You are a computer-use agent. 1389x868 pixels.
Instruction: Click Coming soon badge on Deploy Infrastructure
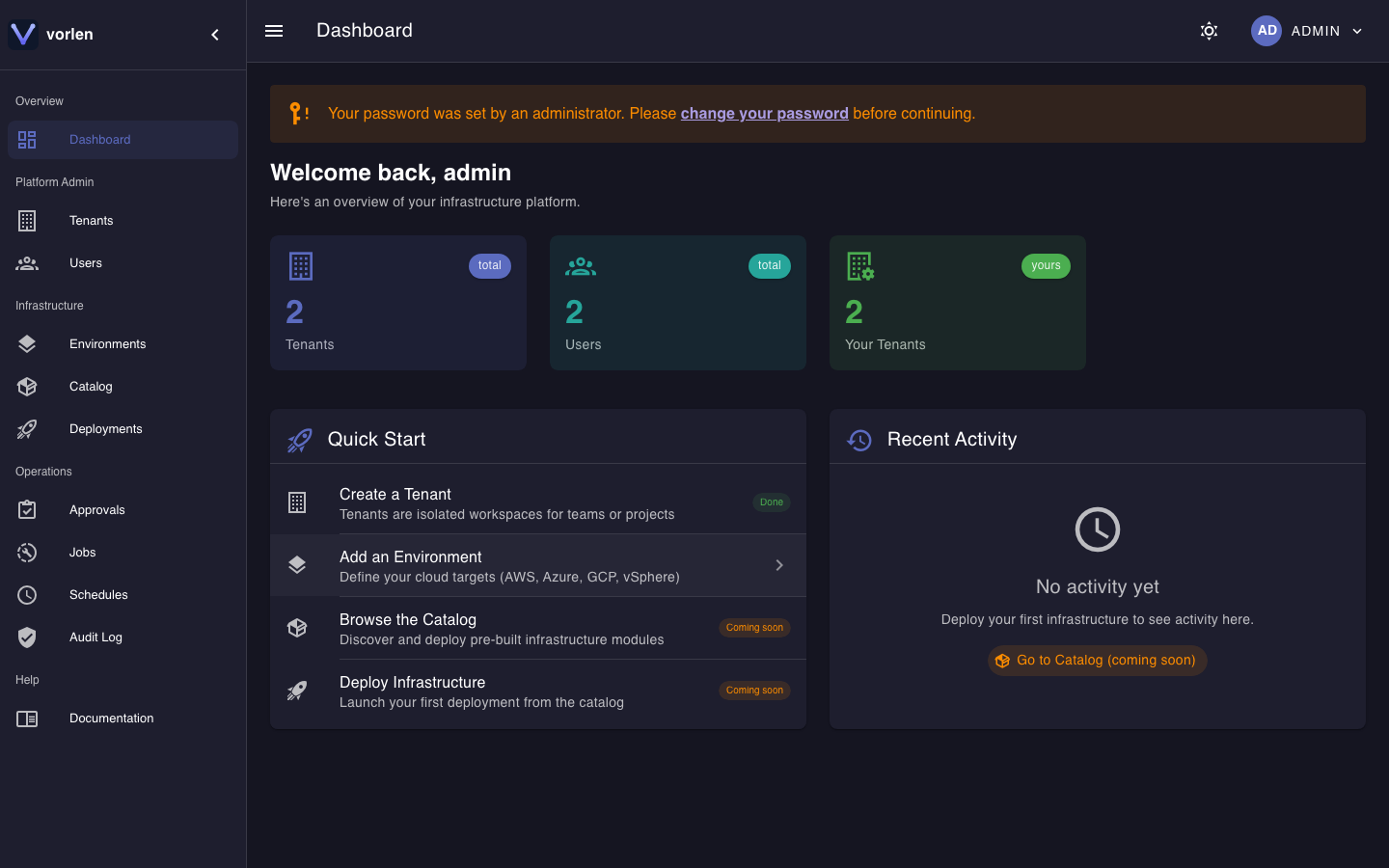tap(755, 691)
